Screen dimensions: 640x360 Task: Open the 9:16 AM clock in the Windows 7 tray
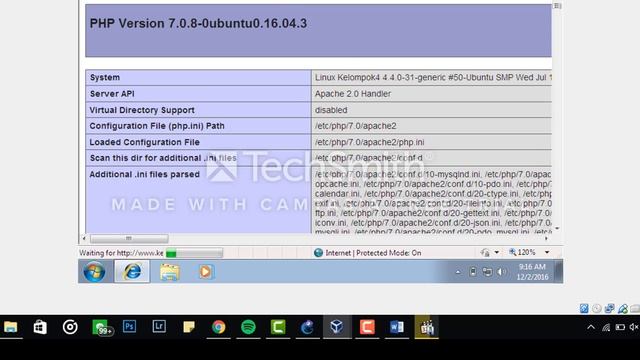[x=532, y=272]
